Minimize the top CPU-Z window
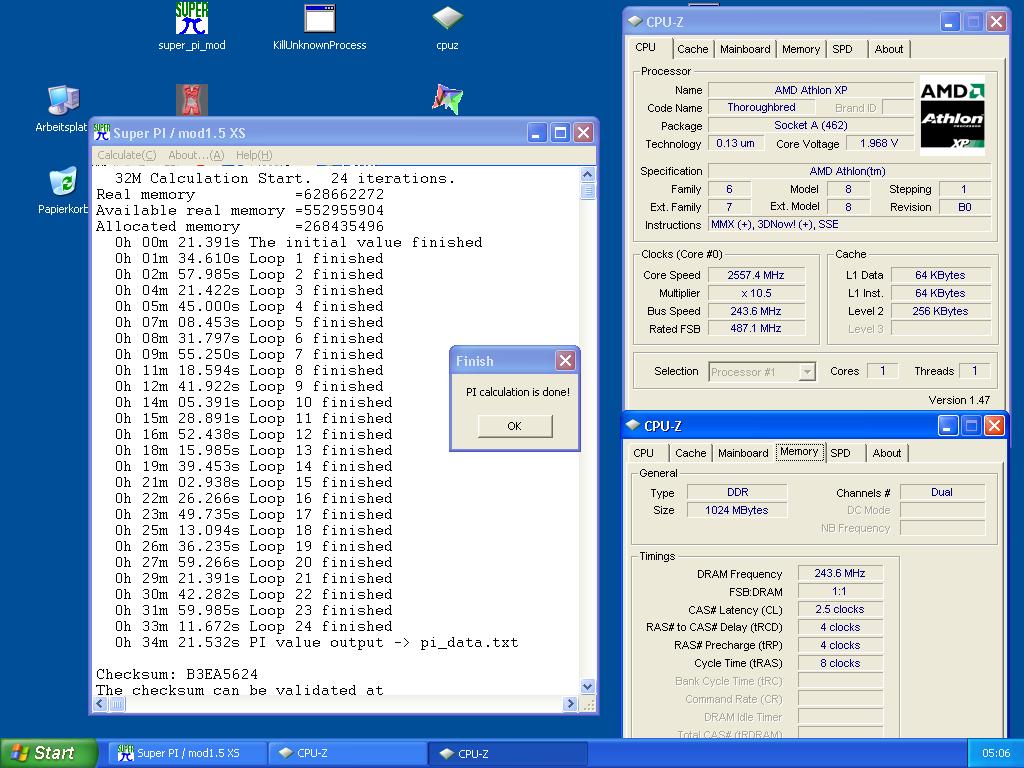The width and height of the screenshot is (1024, 768). pyautogui.click(x=950, y=22)
